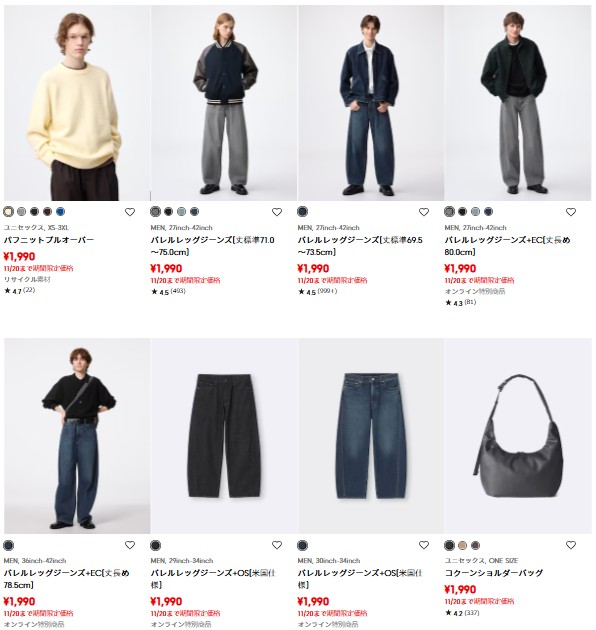View yellow sweater model product image
Viewport: 596px width, 630px height.
pos(77,103)
